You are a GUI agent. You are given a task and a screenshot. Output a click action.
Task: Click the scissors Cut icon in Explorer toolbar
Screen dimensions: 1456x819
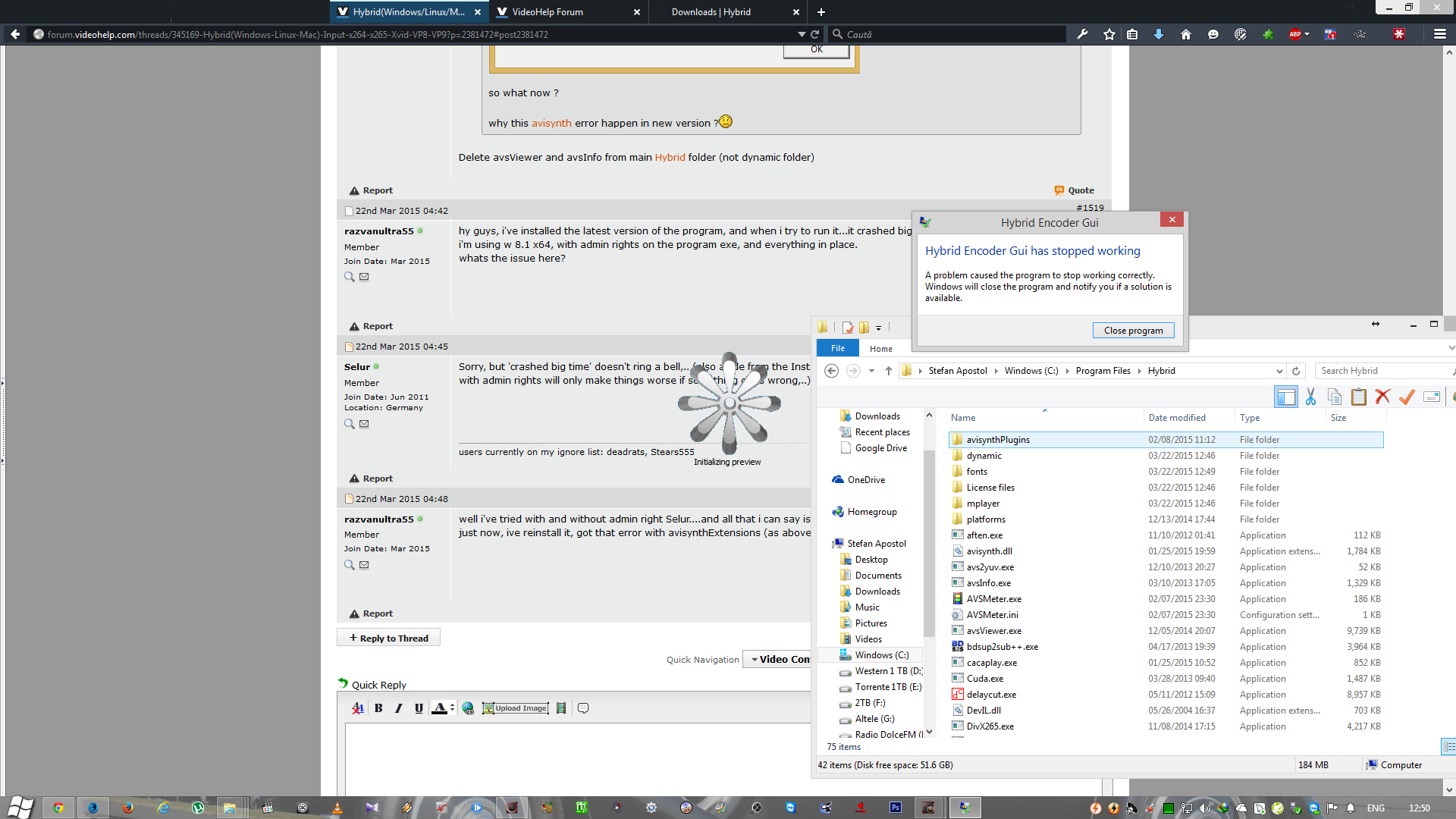click(x=1310, y=397)
